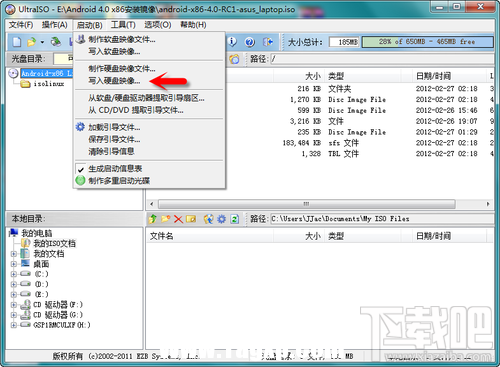Click lower 日期/时间 column header

pyautogui.click(x=449, y=236)
